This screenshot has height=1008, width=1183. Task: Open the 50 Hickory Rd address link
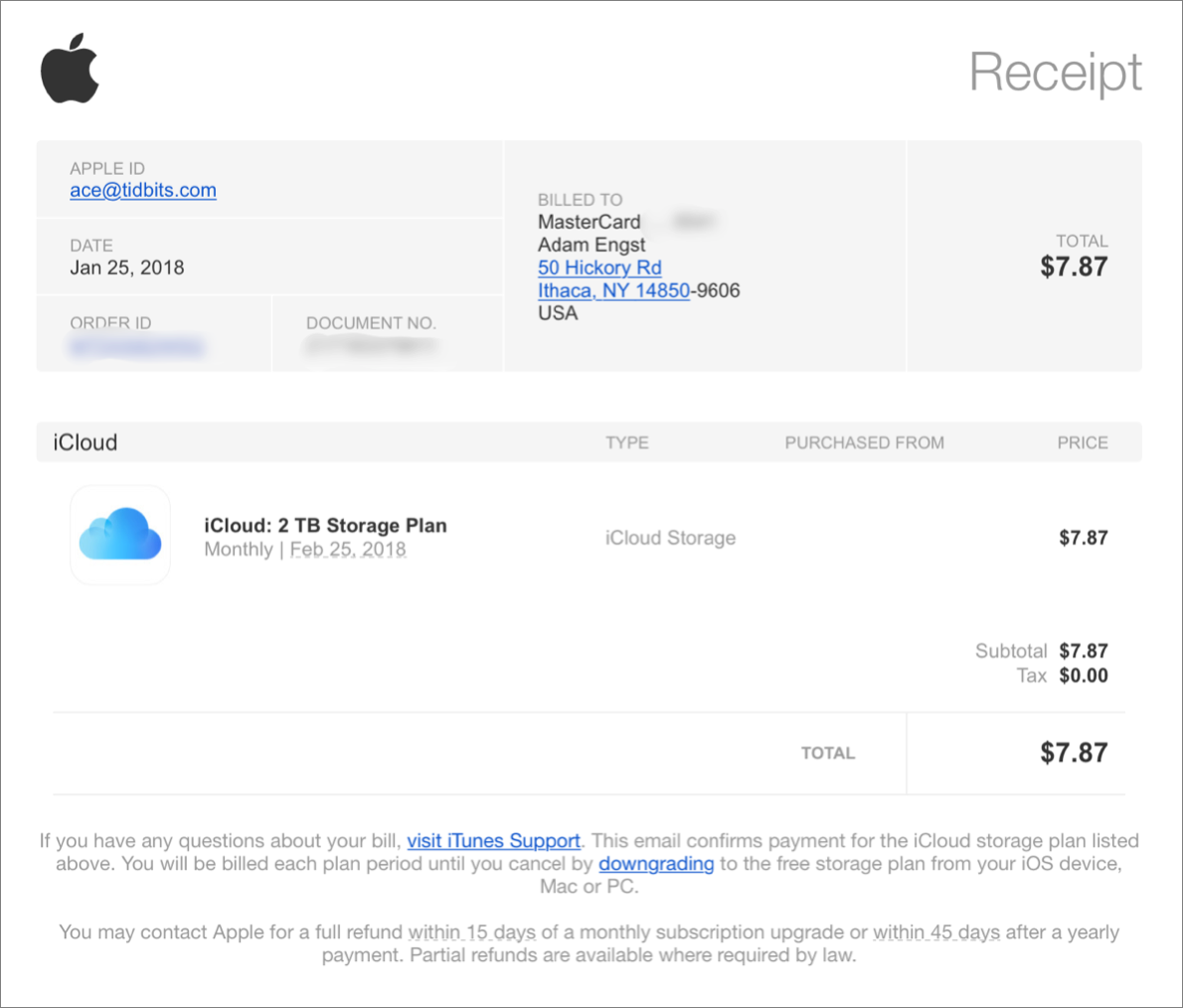[x=599, y=267]
